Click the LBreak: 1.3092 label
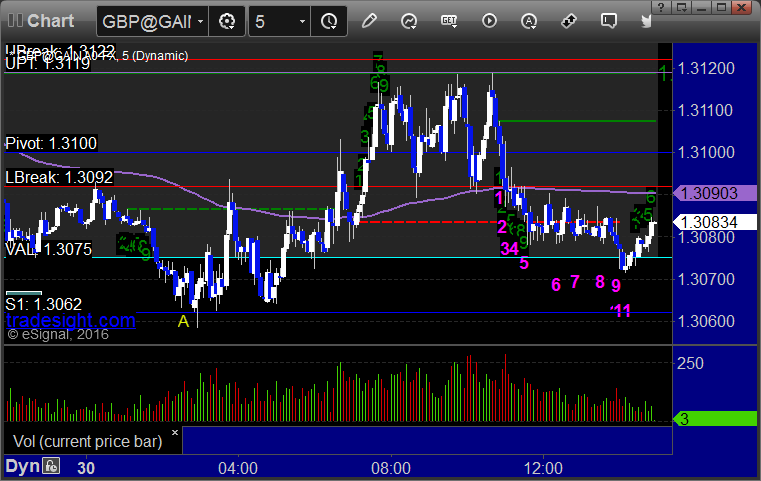Image resolution: width=761 pixels, height=481 pixels. pos(59,177)
